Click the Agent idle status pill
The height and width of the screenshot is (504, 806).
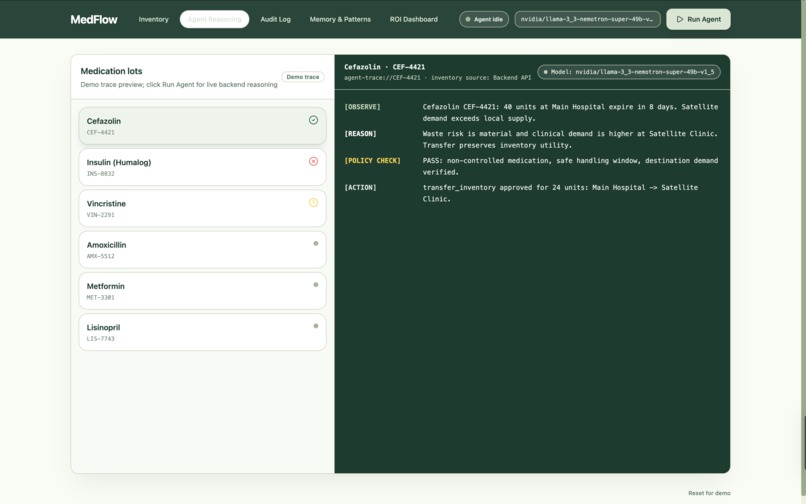click(484, 20)
